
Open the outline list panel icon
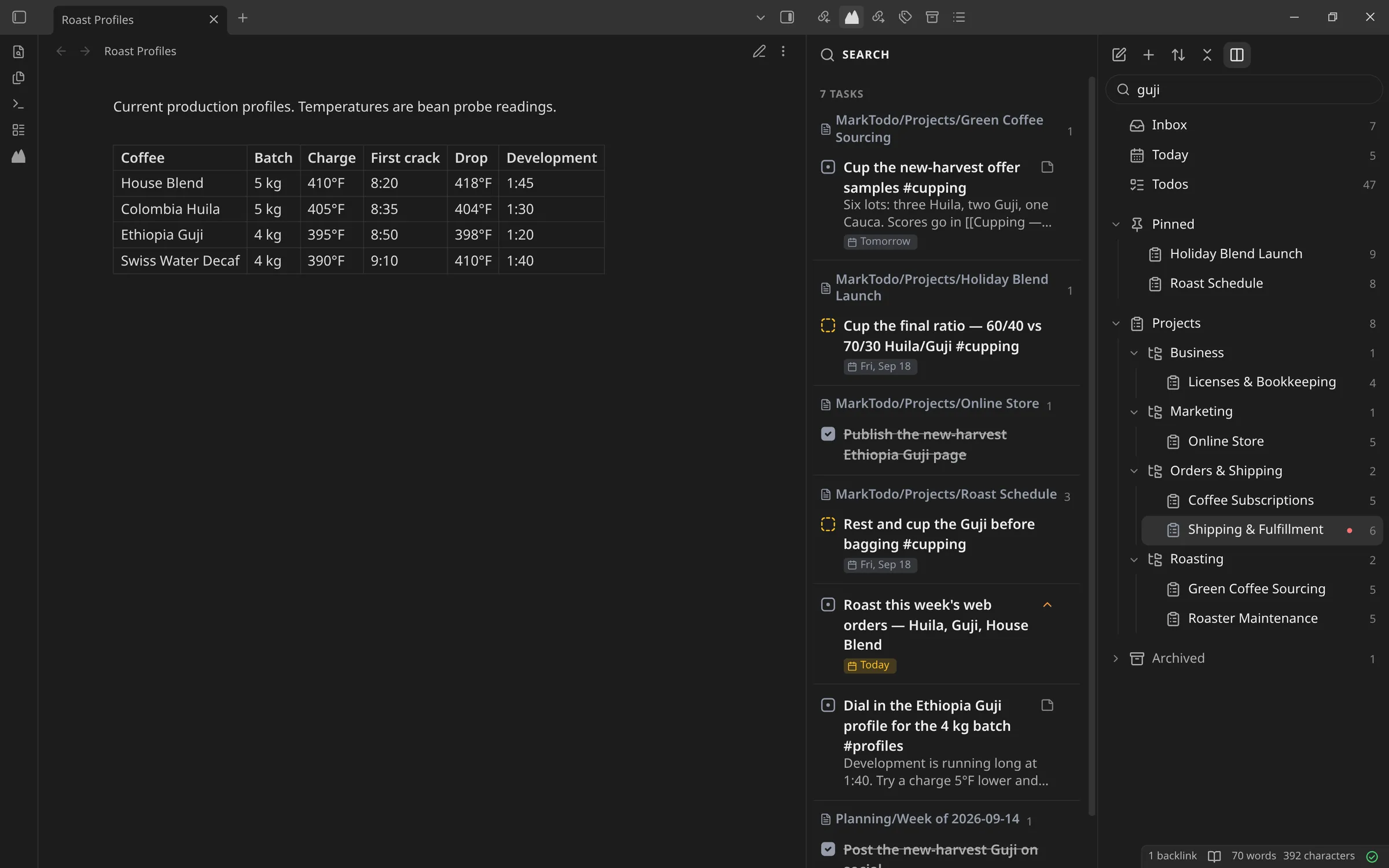coord(959,17)
